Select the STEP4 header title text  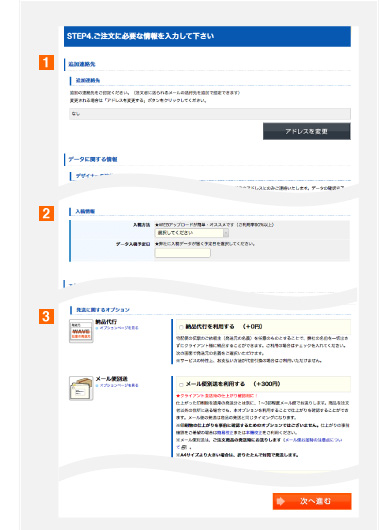point(140,36)
